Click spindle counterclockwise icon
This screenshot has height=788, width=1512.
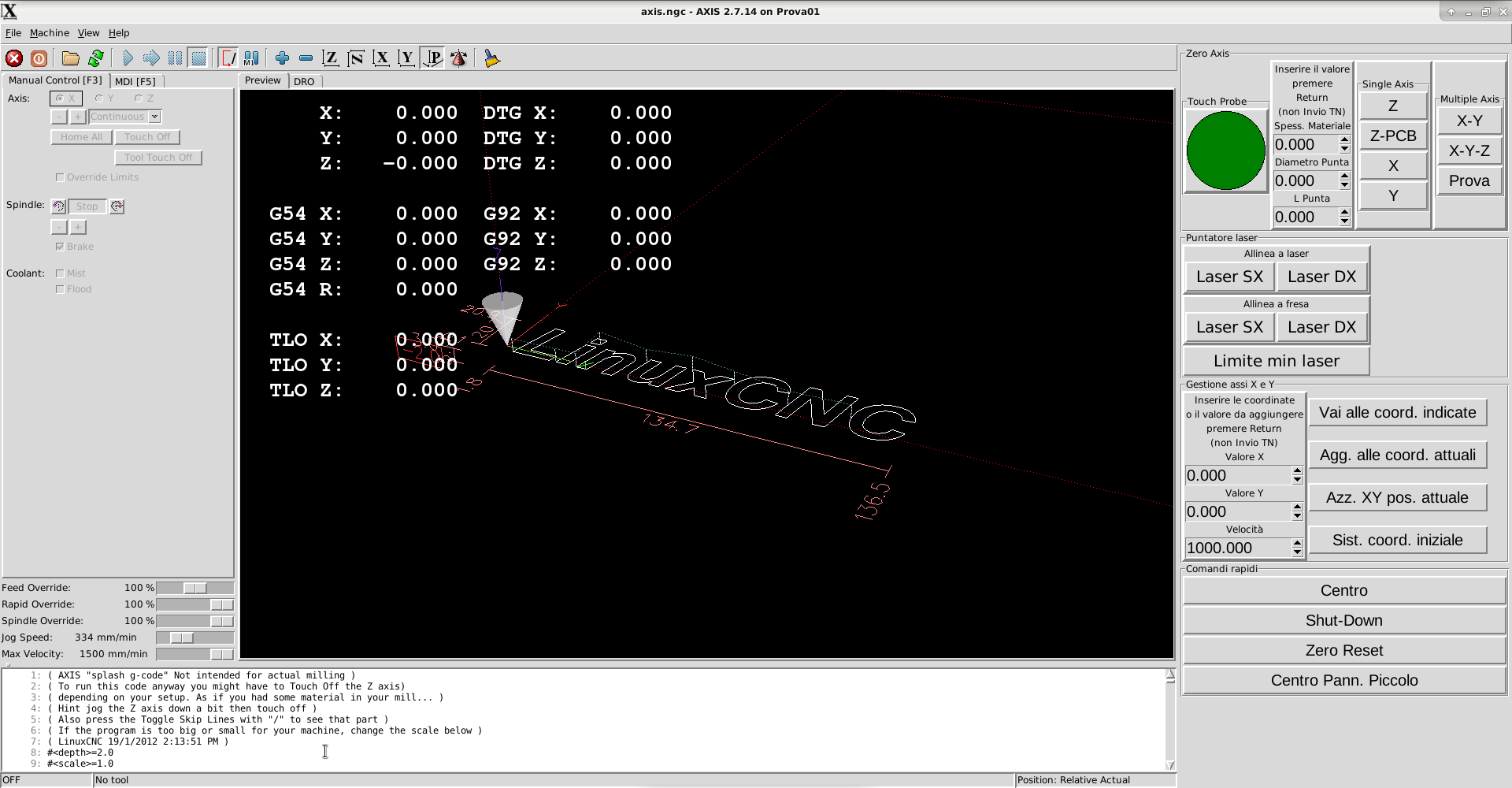pyautogui.click(x=58, y=206)
